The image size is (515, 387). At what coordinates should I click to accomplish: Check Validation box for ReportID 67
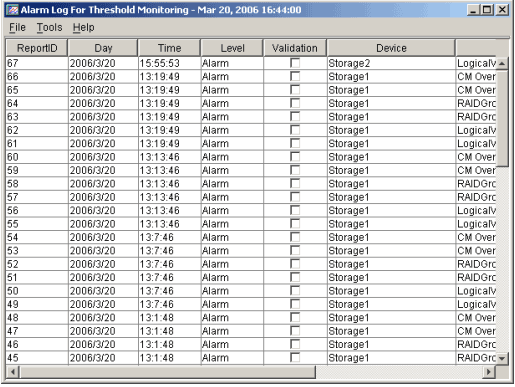click(x=295, y=63)
